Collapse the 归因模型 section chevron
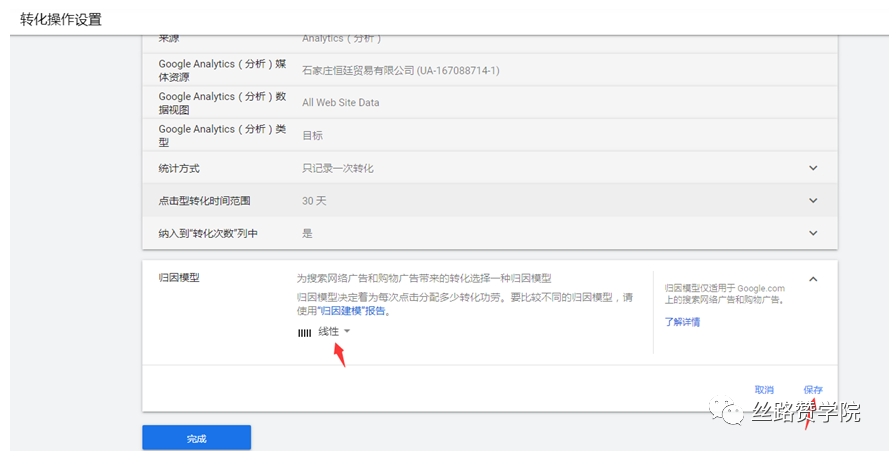889x451 pixels. click(x=813, y=279)
